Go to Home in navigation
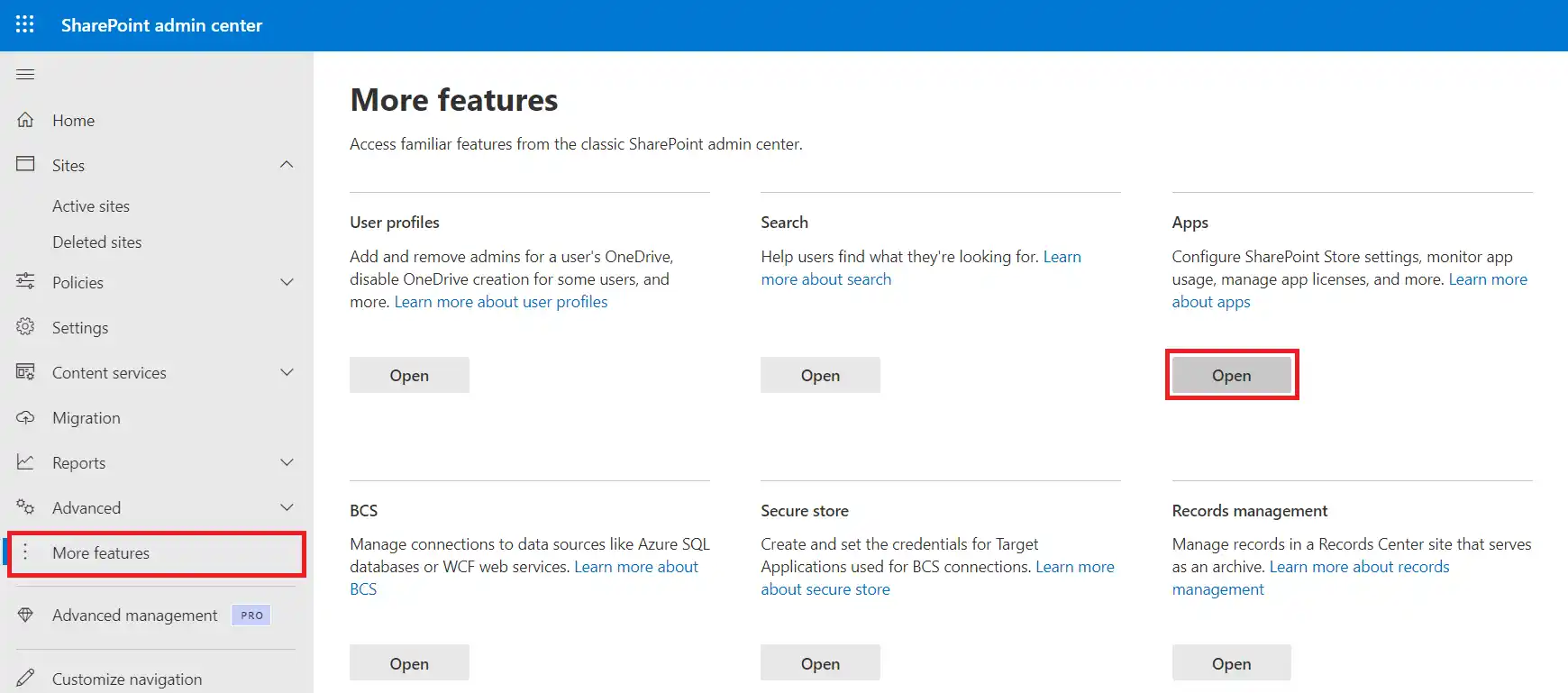This screenshot has width=1568, height=693. click(73, 120)
